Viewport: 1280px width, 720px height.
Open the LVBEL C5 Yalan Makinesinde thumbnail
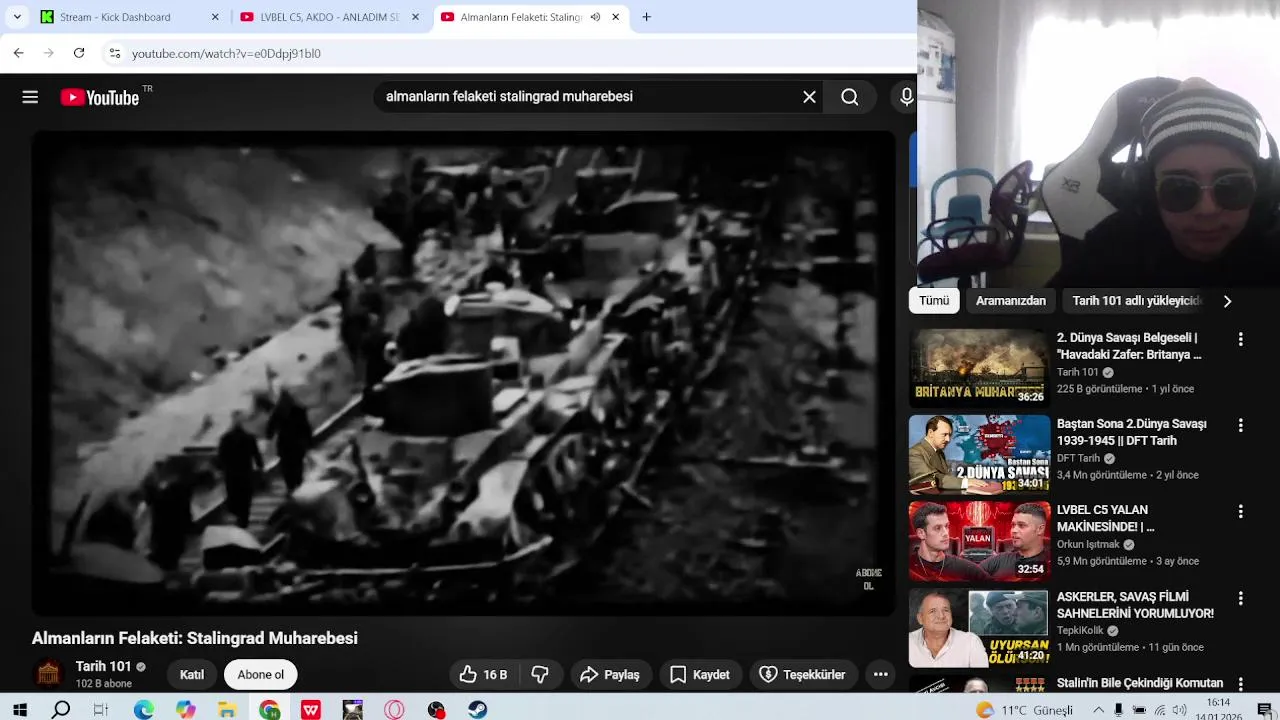tap(979, 541)
